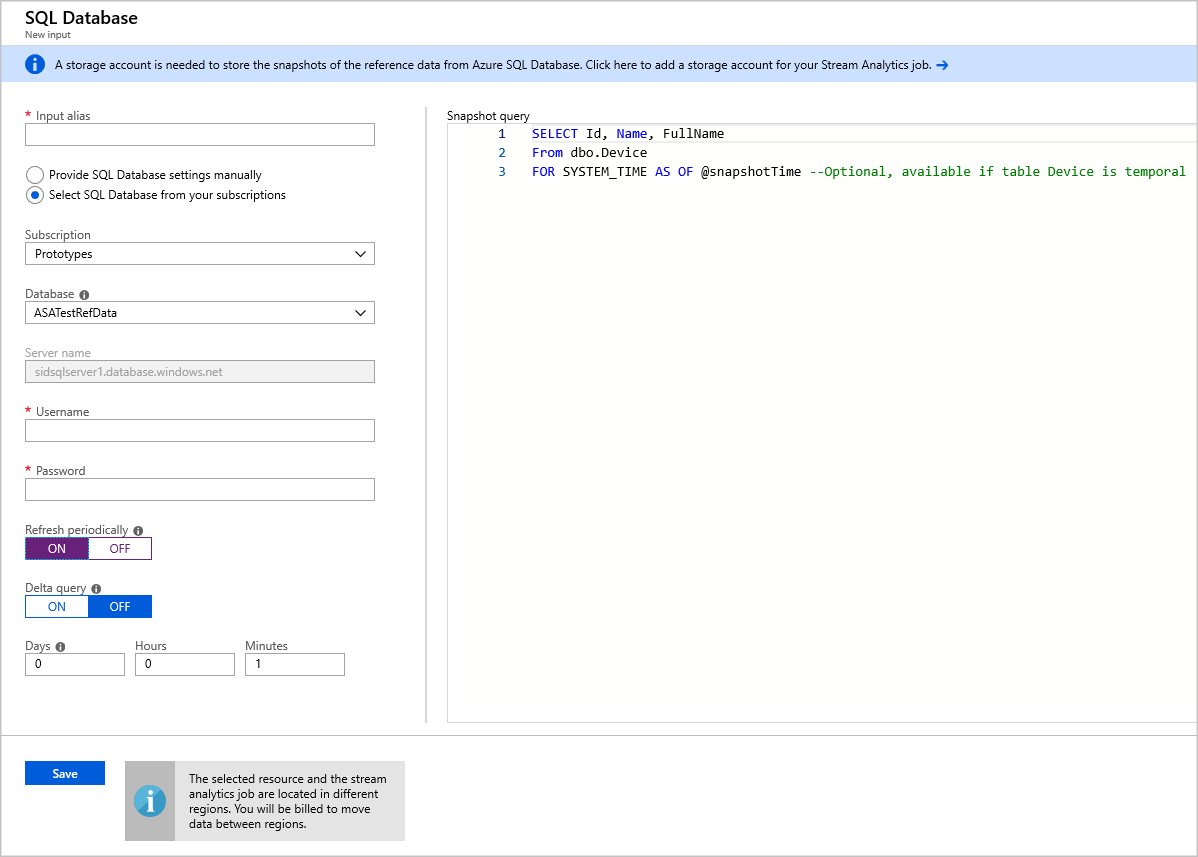
Task: Click the Password field
Action: [x=199, y=489]
